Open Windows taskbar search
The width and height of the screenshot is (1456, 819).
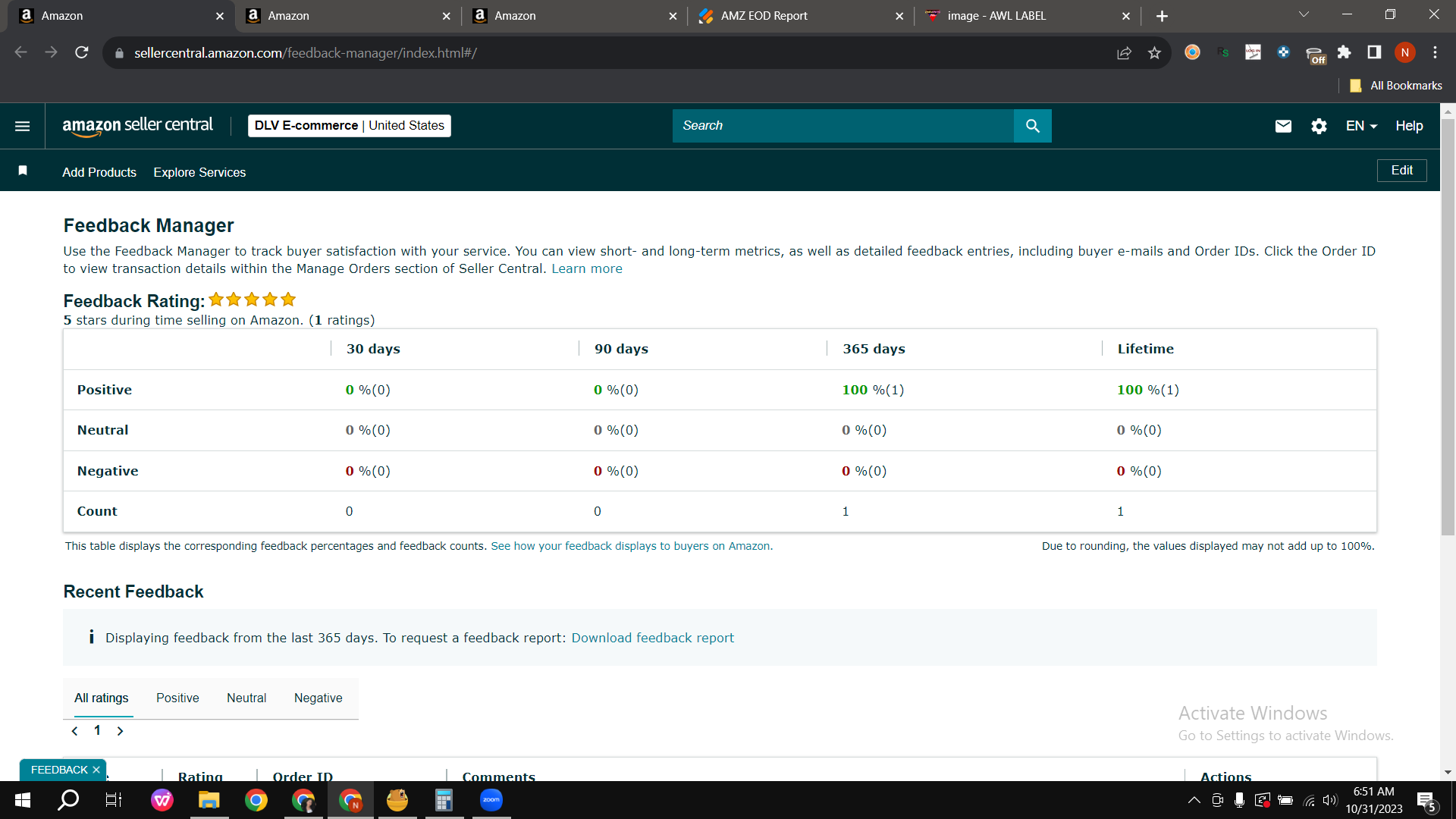(68, 800)
